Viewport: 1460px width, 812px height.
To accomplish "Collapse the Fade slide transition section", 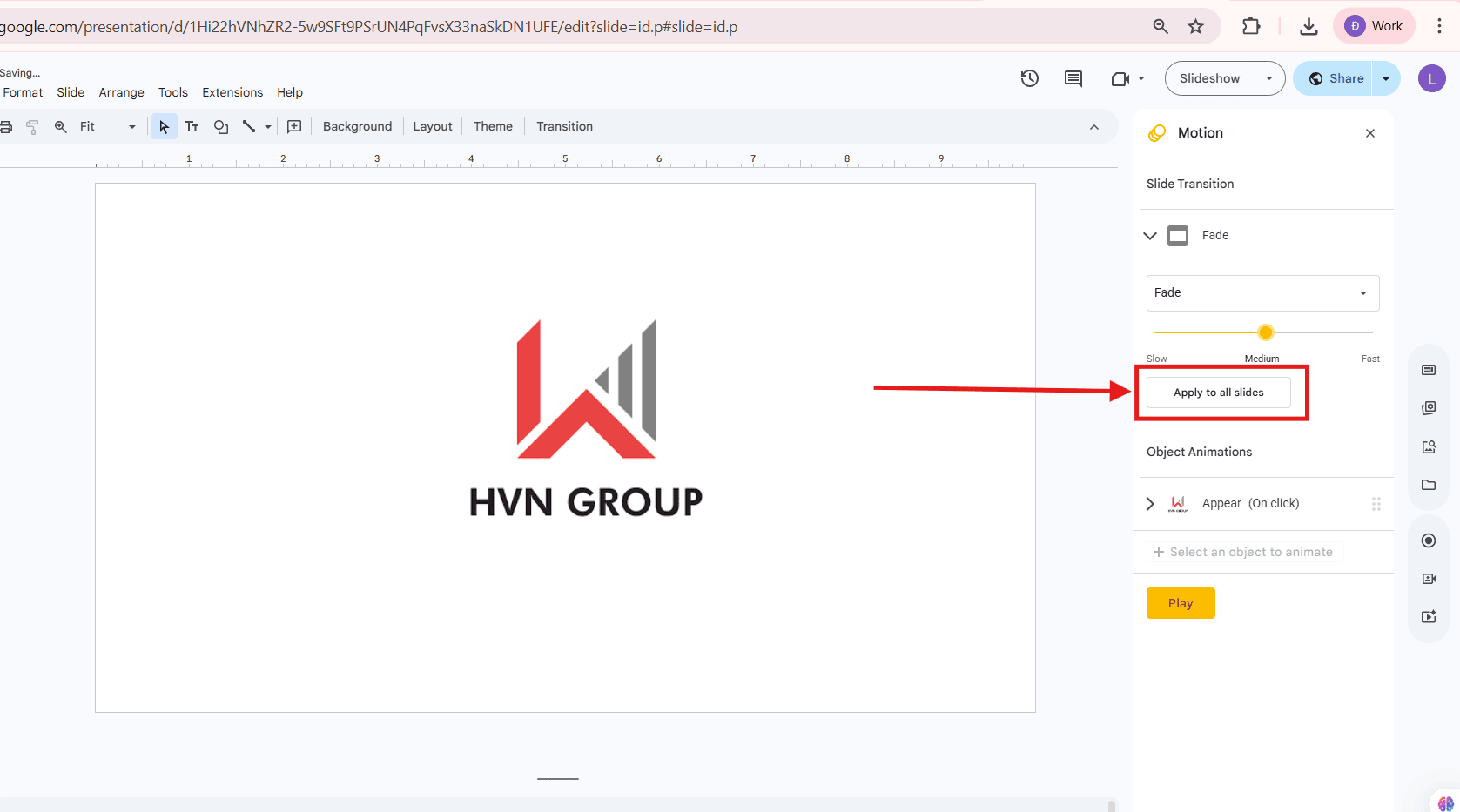I will coord(1150,236).
